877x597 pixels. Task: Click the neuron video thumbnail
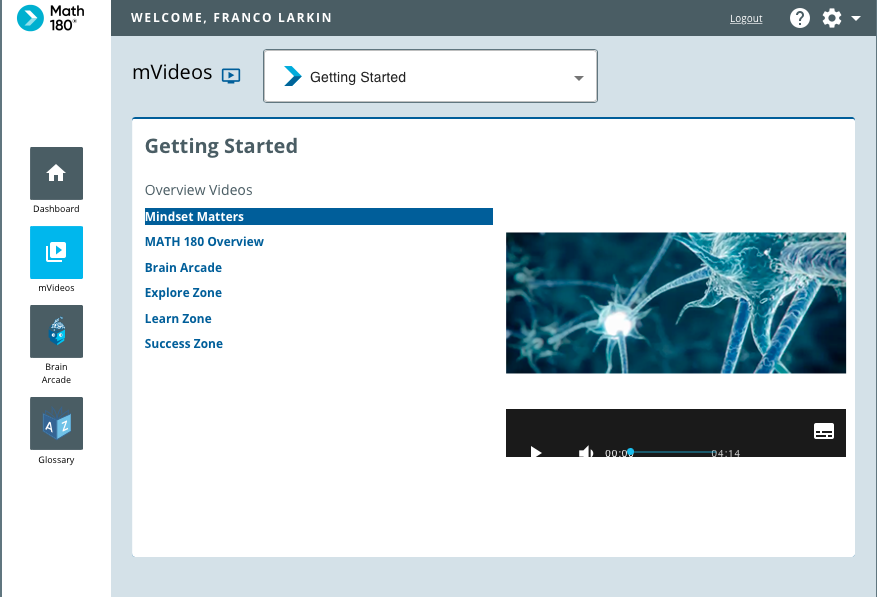[676, 303]
